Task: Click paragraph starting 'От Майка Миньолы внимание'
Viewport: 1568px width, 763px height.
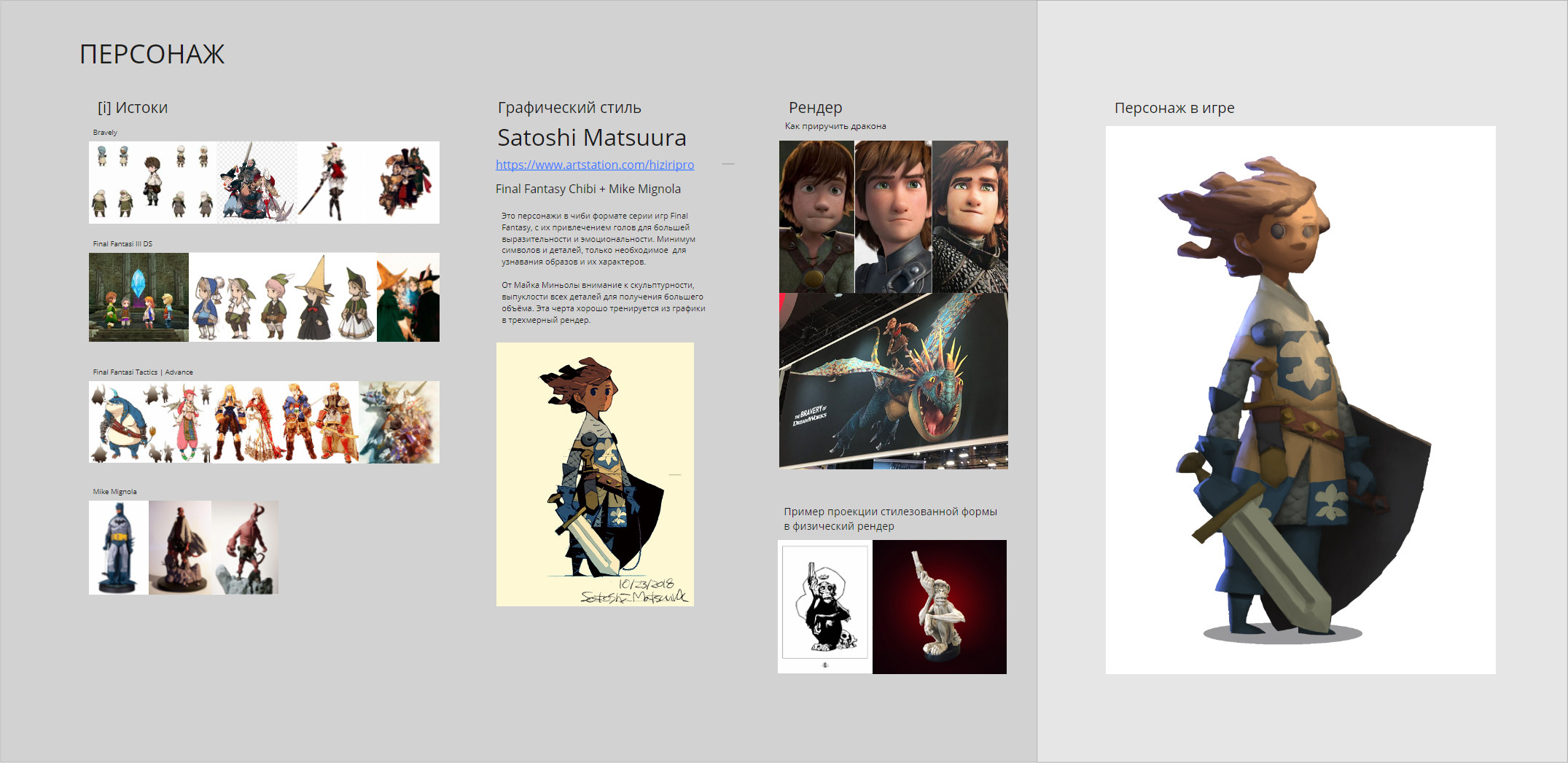Action: click(604, 302)
